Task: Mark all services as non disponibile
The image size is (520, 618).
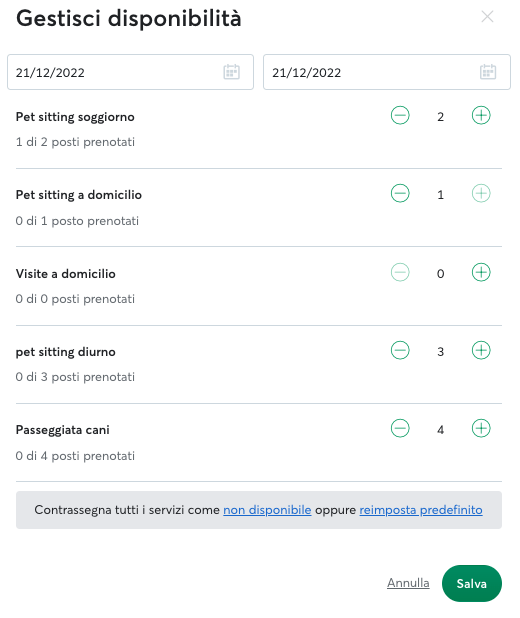Action: click(x=267, y=510)
